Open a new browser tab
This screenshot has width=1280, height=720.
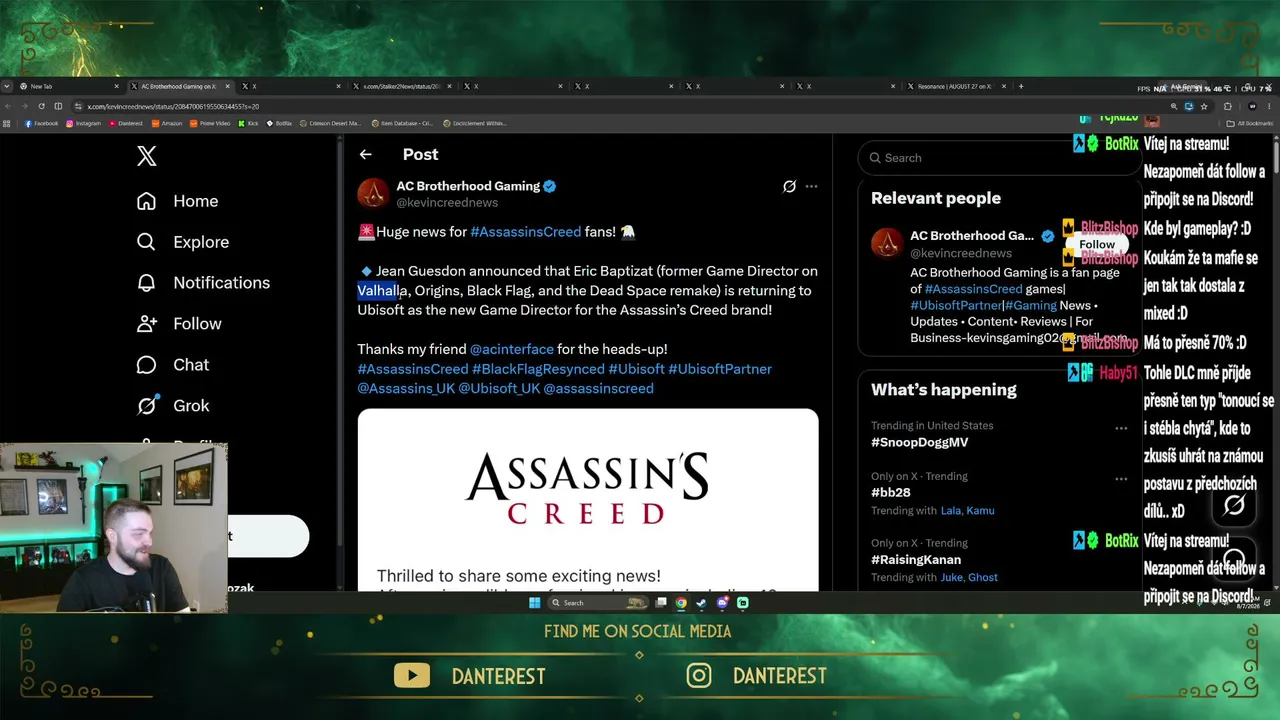click(x=1020, y=87)
